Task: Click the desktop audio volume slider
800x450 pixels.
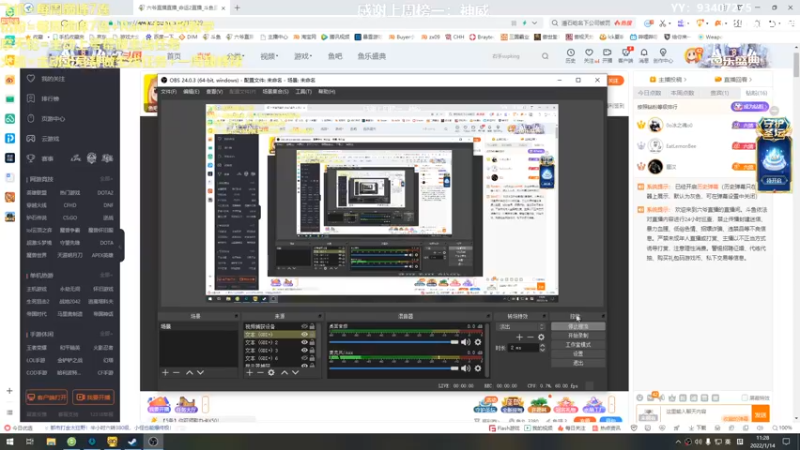Action: [x=393, y=342]
